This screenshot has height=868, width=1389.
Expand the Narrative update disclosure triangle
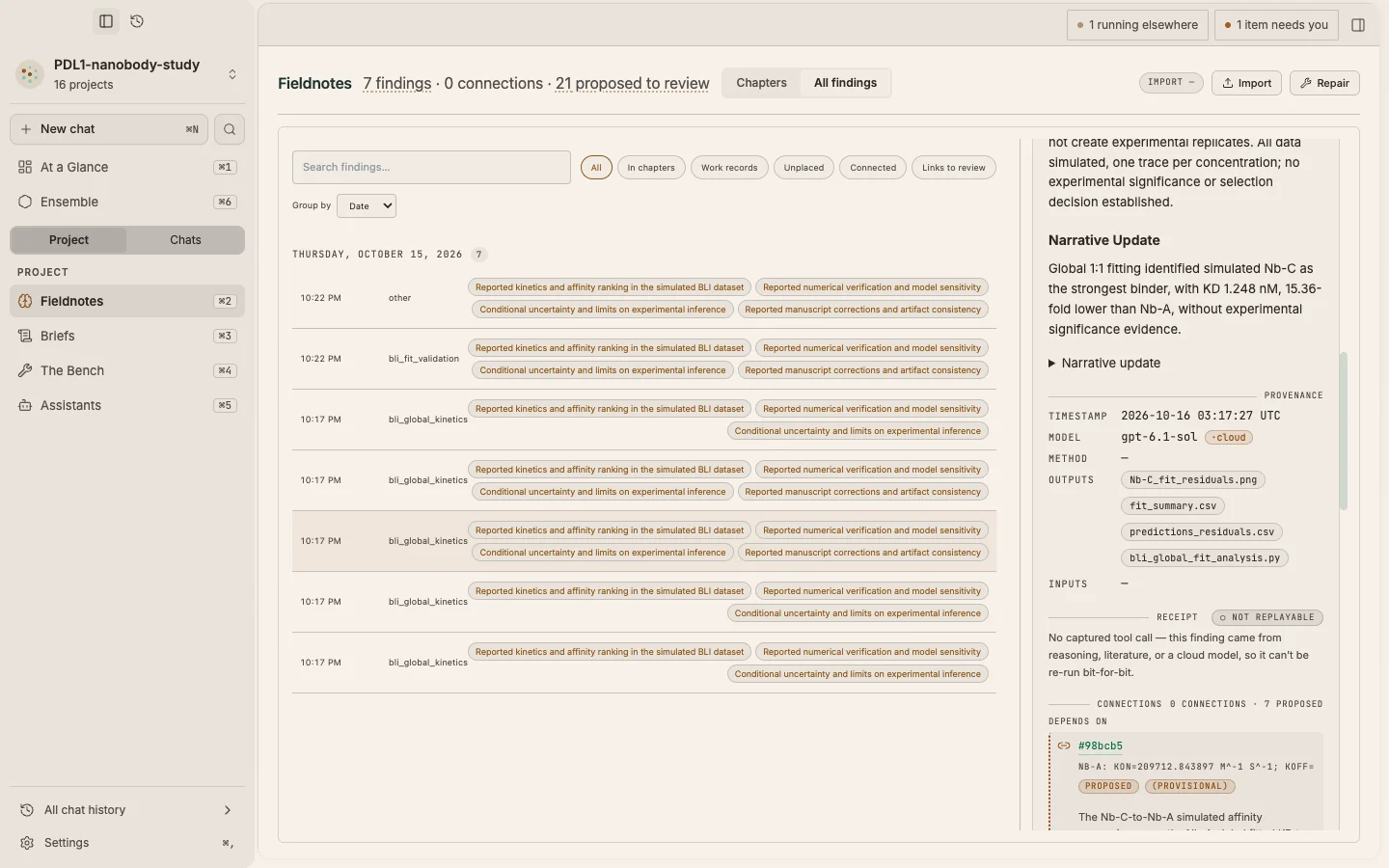[1052, 364]
